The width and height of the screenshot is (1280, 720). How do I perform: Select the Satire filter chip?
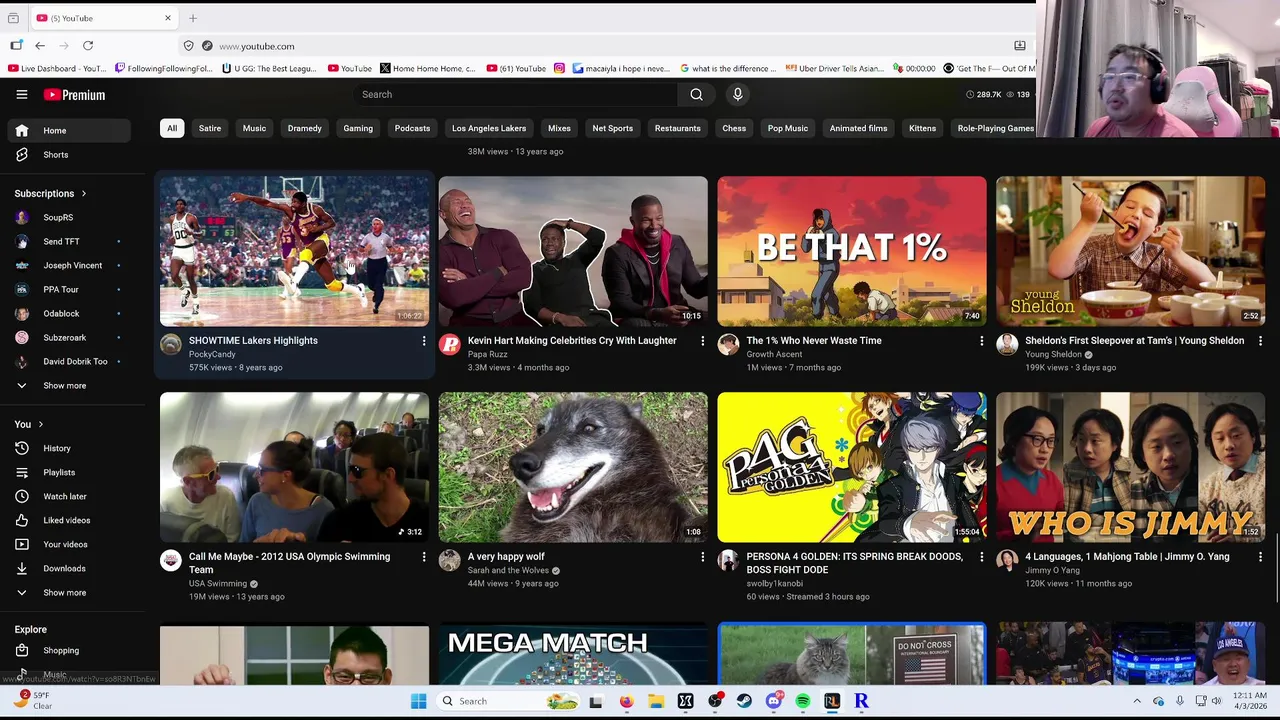click(210, 128)
